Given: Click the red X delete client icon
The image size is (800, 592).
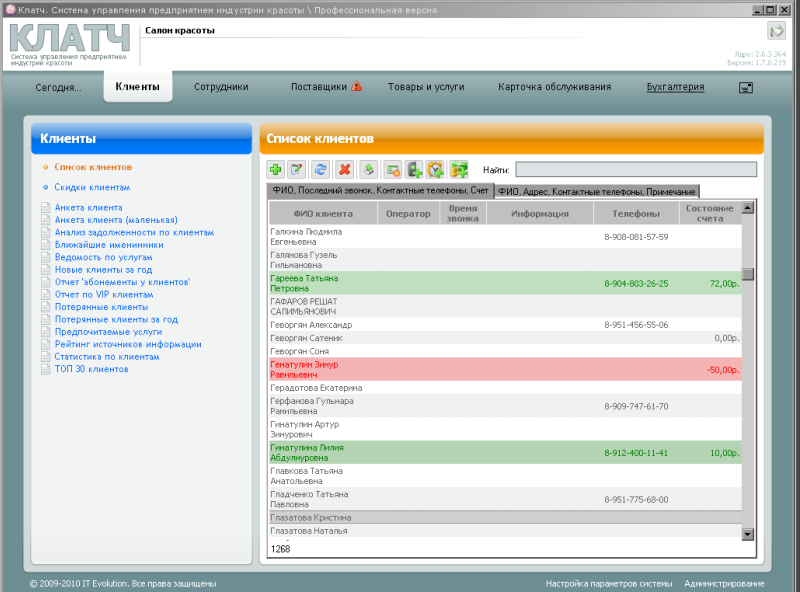Looking at the screenshot, I should click(345, 170).
